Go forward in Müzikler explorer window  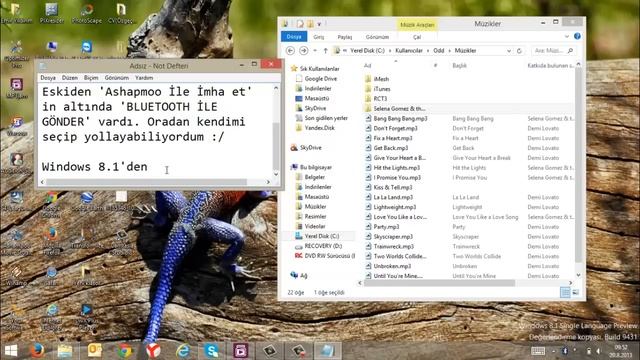tap(304, 51)
